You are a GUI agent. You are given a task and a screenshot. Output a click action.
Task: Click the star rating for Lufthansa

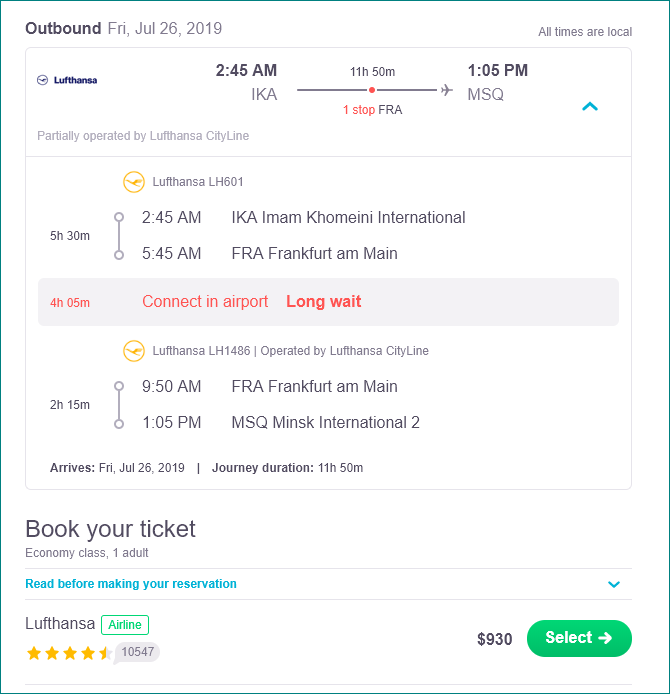[69, 653]
